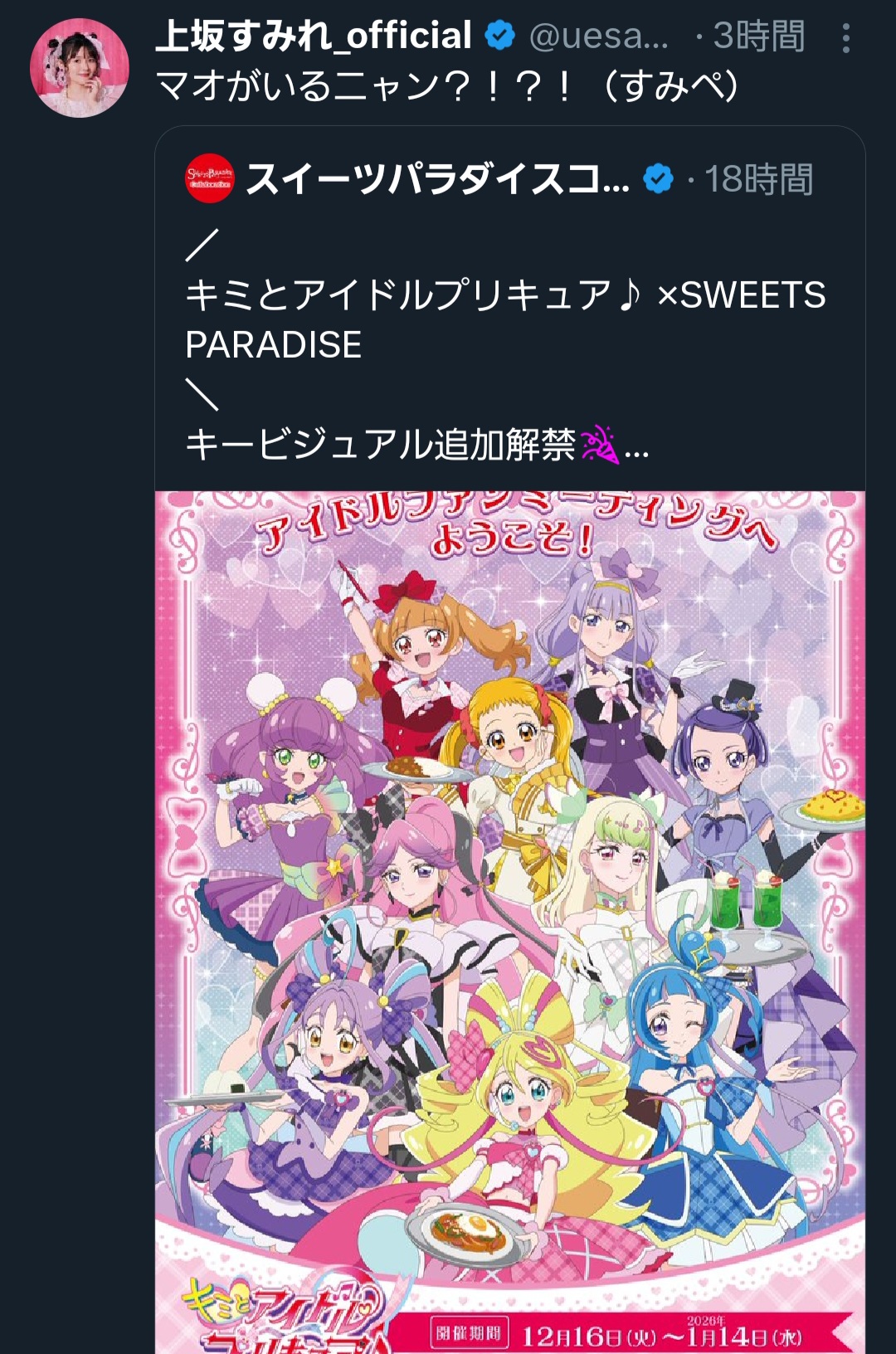Open the Precure key visual image
896x1354 pixels.
coord(510,922)
